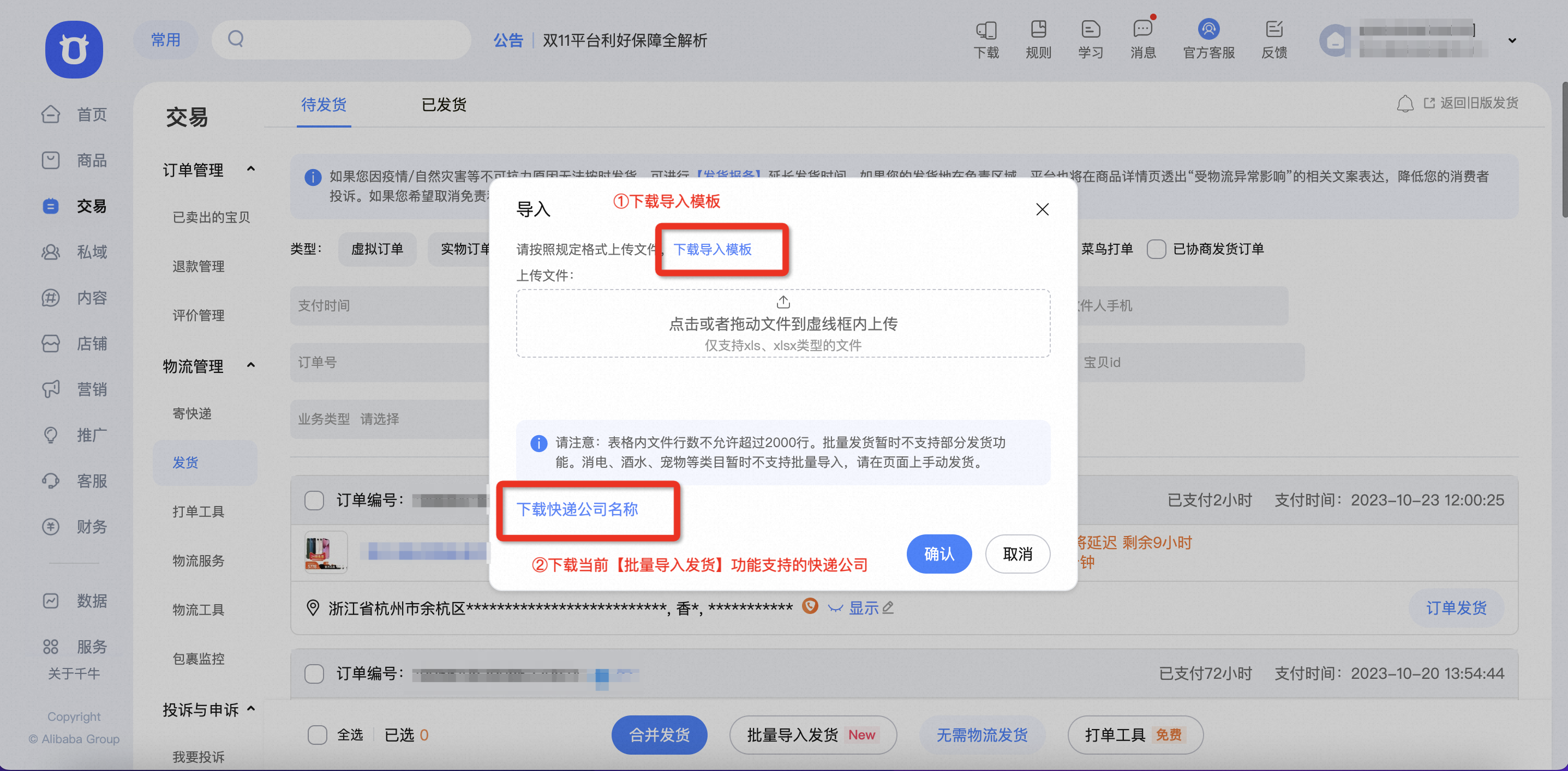This screenshot has height=771, width=1568.
Task: Click the 批量导入发货 button
Action: (x=812, y=735)
